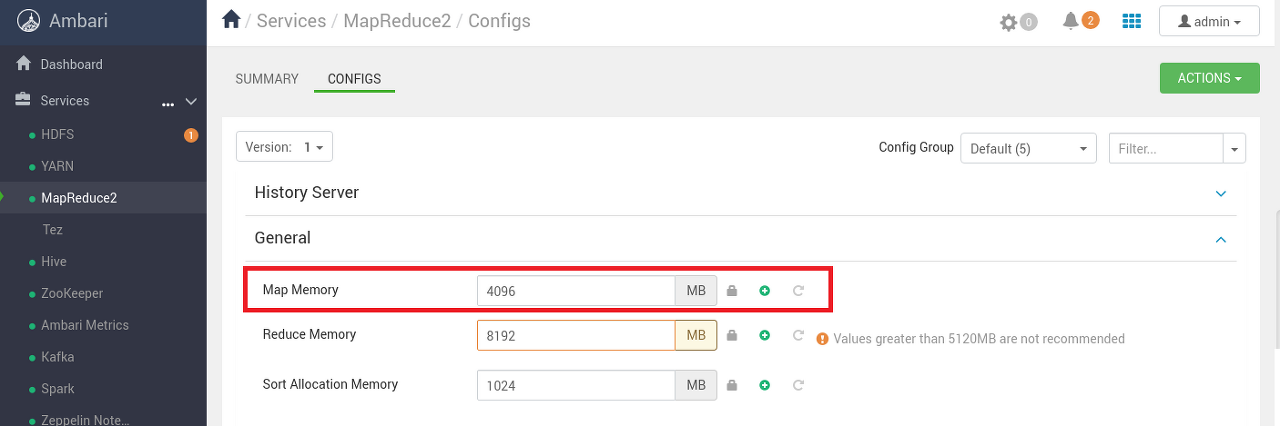Click undo arrow for Sort Allocation Memory
The image size is (1280, 426).
click(x=797, y=385)
